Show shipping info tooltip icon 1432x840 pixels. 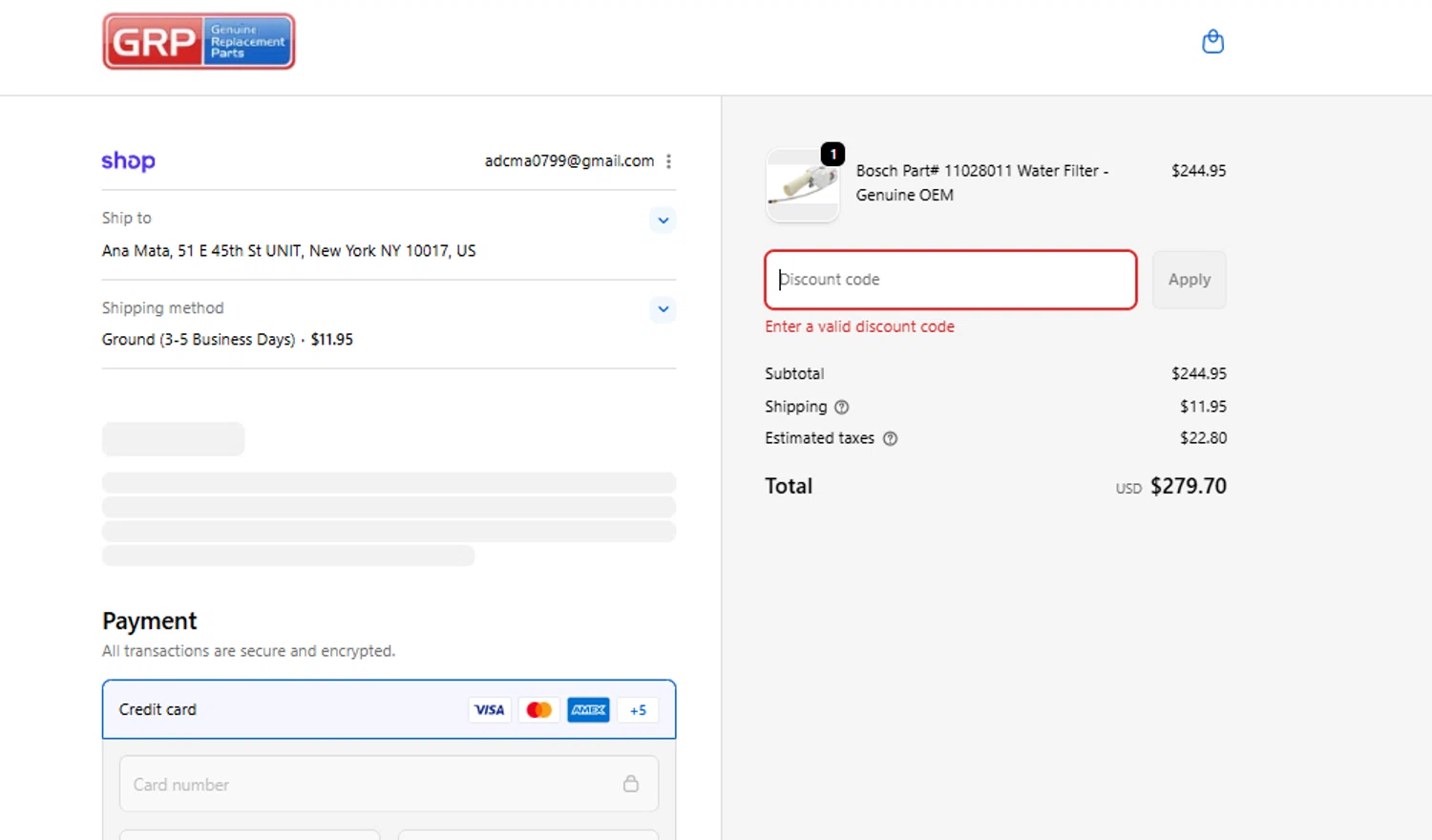coord(841,407)
